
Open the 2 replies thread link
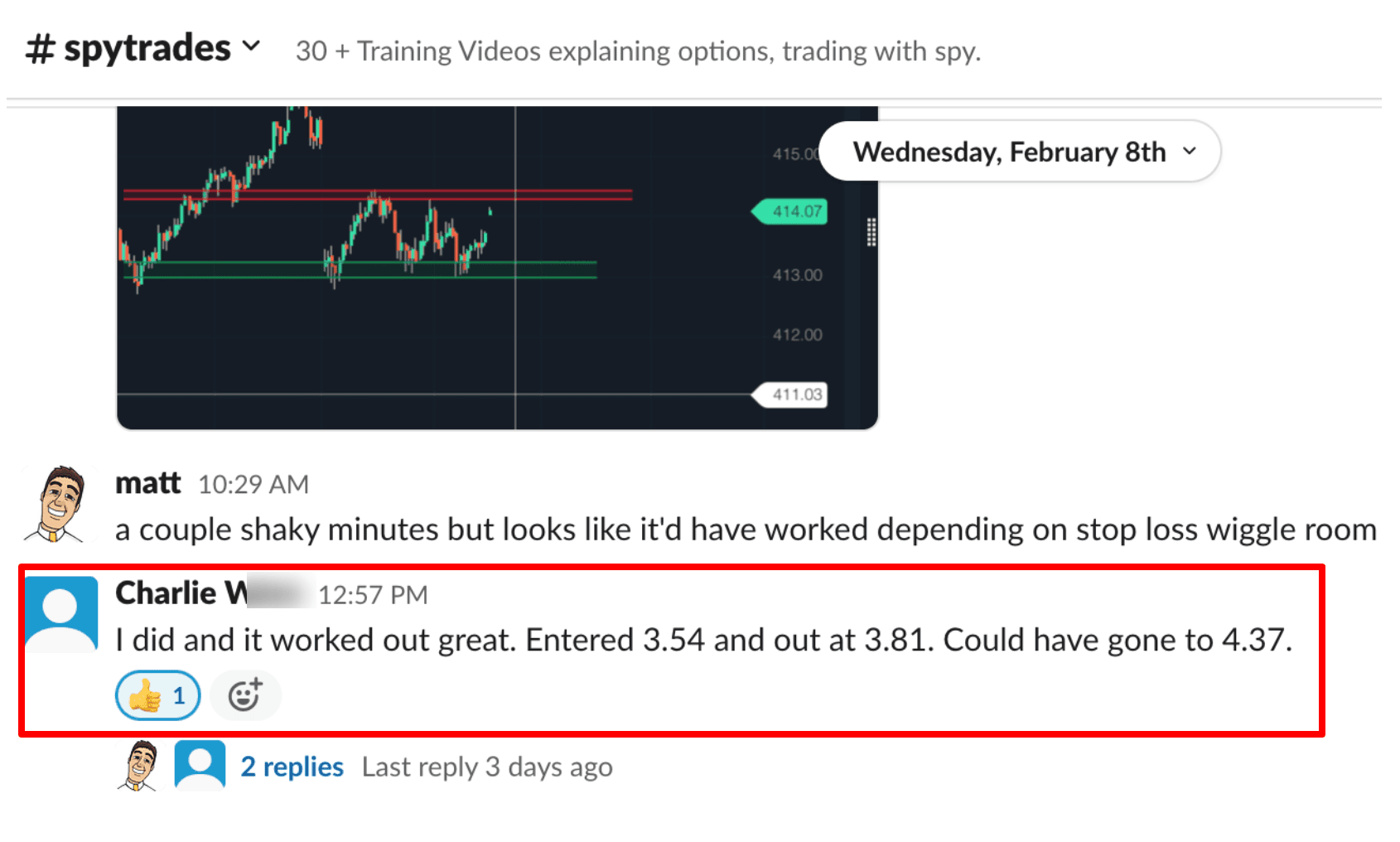[292, 767]
